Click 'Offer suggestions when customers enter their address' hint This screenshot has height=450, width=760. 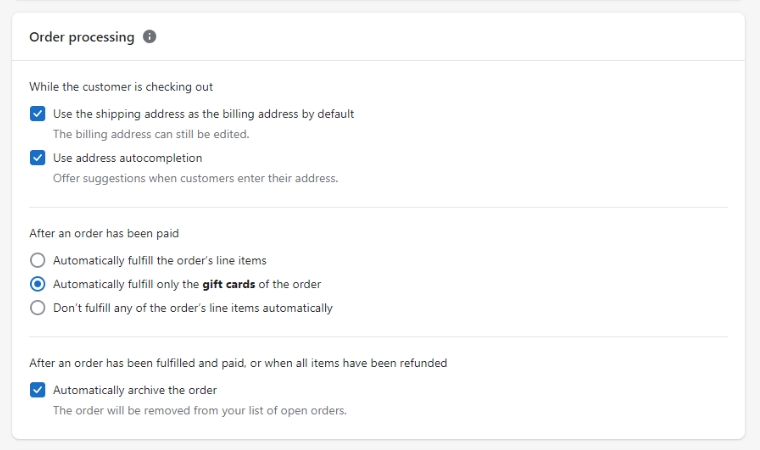point(195,179)
